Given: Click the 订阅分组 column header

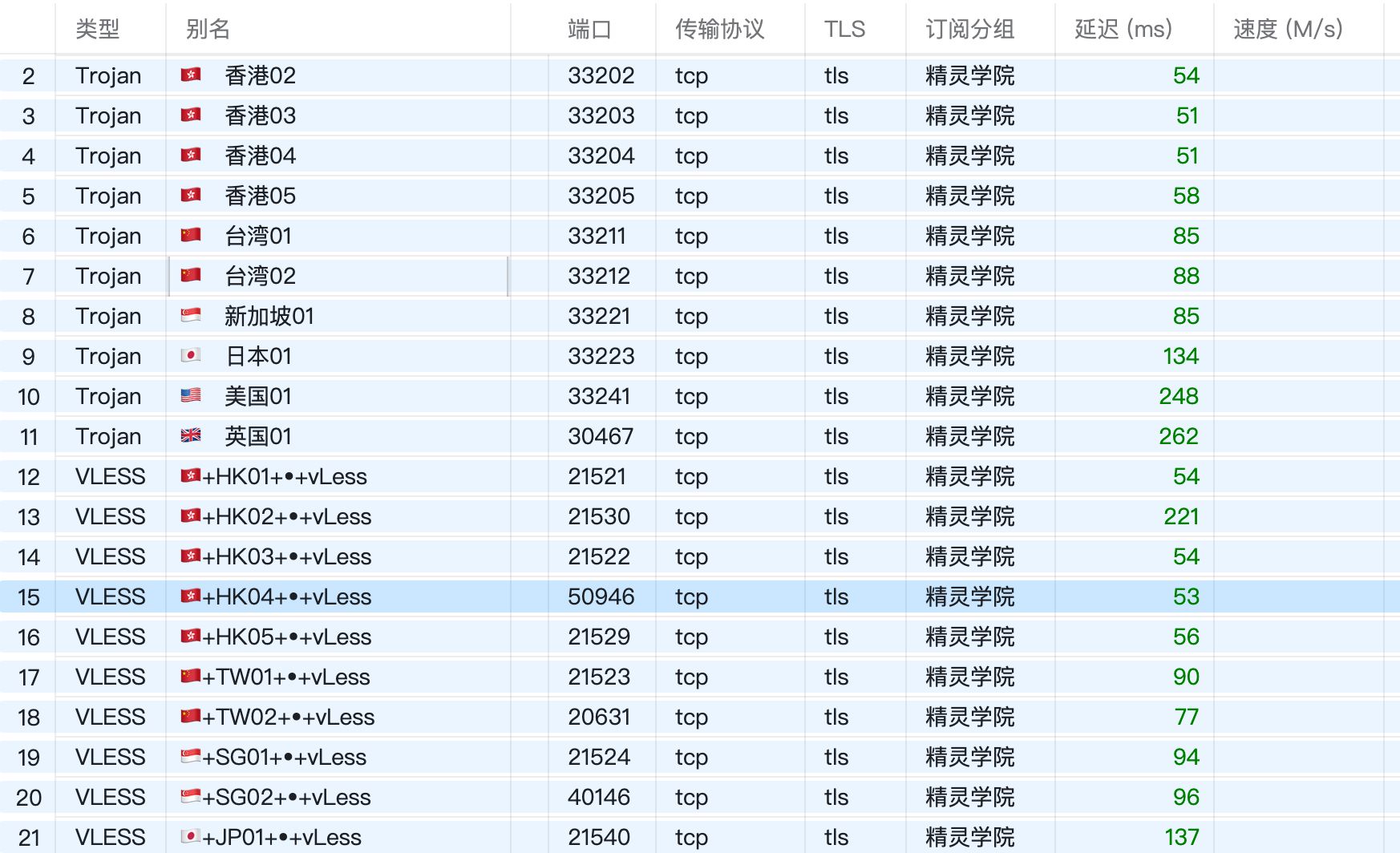Looking at the screenshot, I should pyautogui.click(x=967, y=29).
